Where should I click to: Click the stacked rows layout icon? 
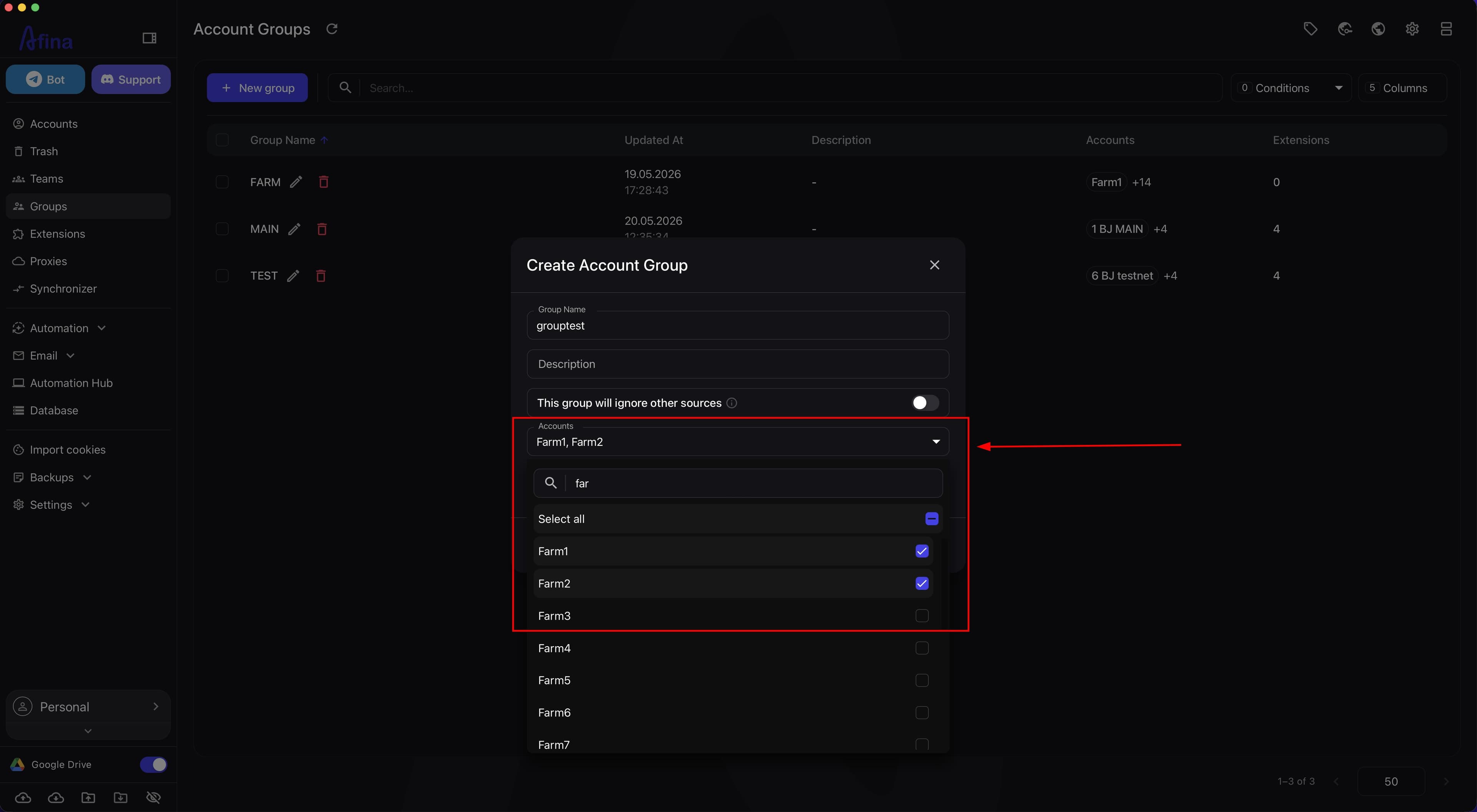pyautogui.click(x=1446, y=29)
